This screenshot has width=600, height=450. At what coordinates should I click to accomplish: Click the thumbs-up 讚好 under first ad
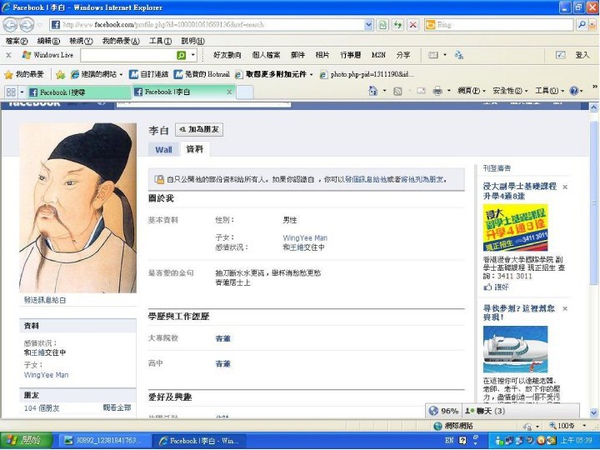[x=496, y=287]
